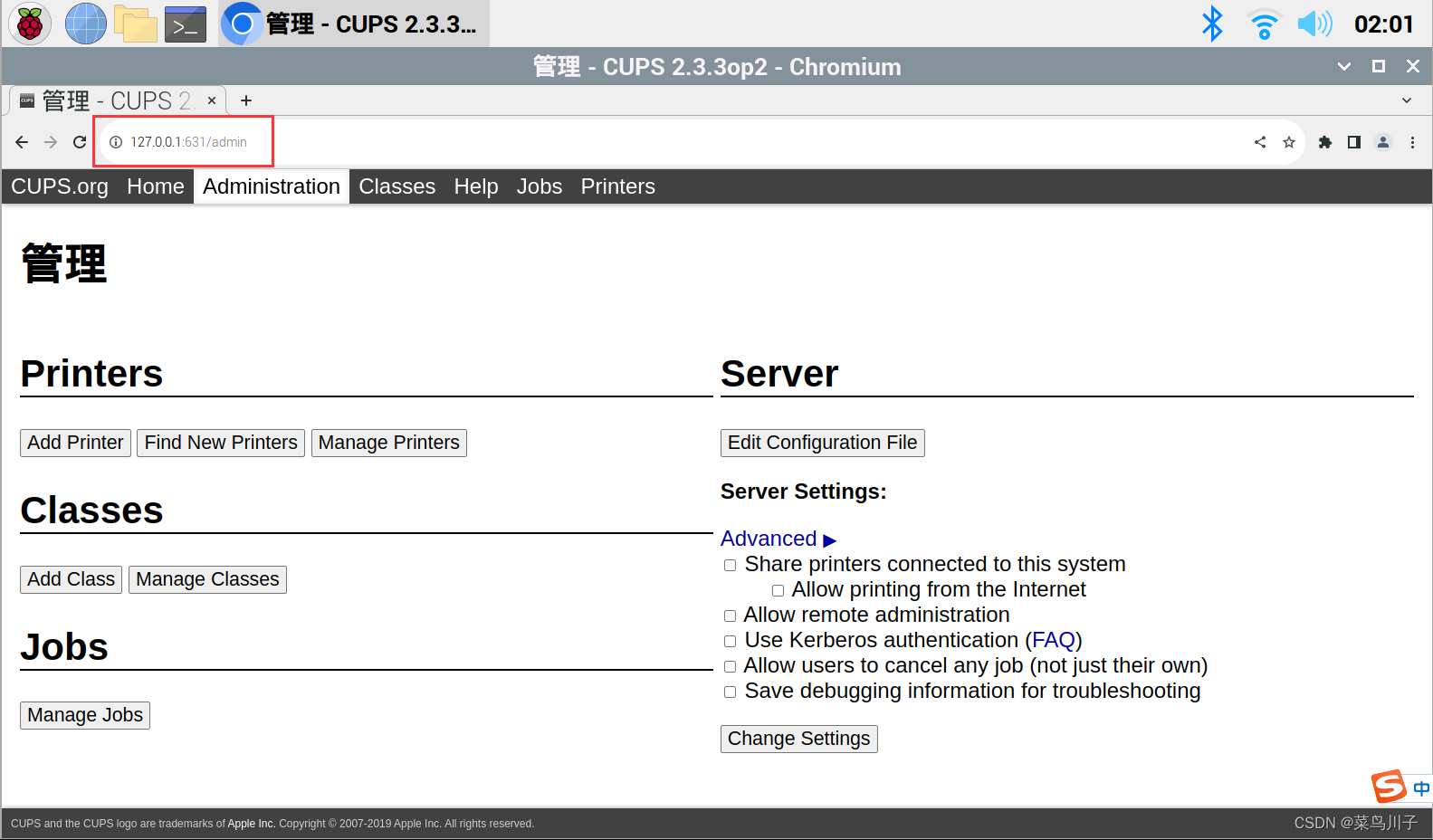
Task: Toggle the 中 Chinese input mode indicator
Action: [1421, 788]
